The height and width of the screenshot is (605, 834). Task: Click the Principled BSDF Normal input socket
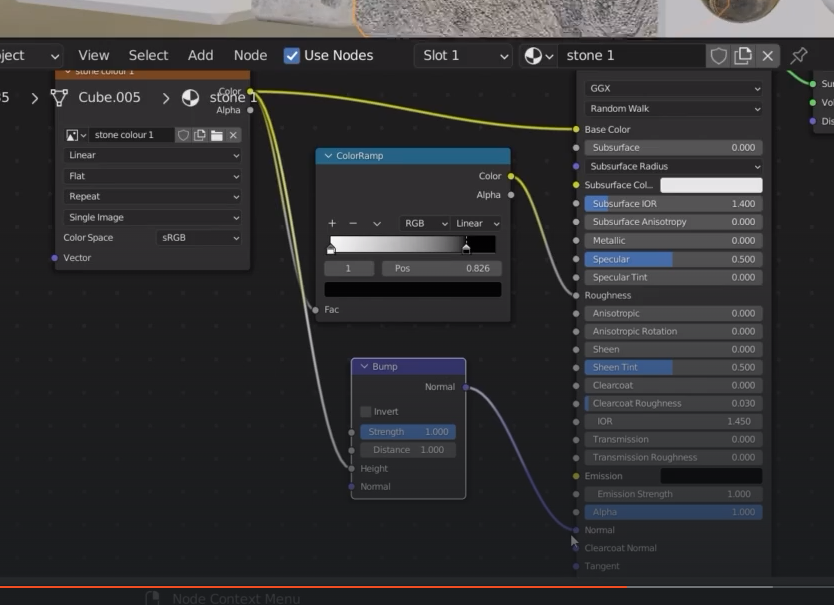pyautogui.click(x=576, y=530)
